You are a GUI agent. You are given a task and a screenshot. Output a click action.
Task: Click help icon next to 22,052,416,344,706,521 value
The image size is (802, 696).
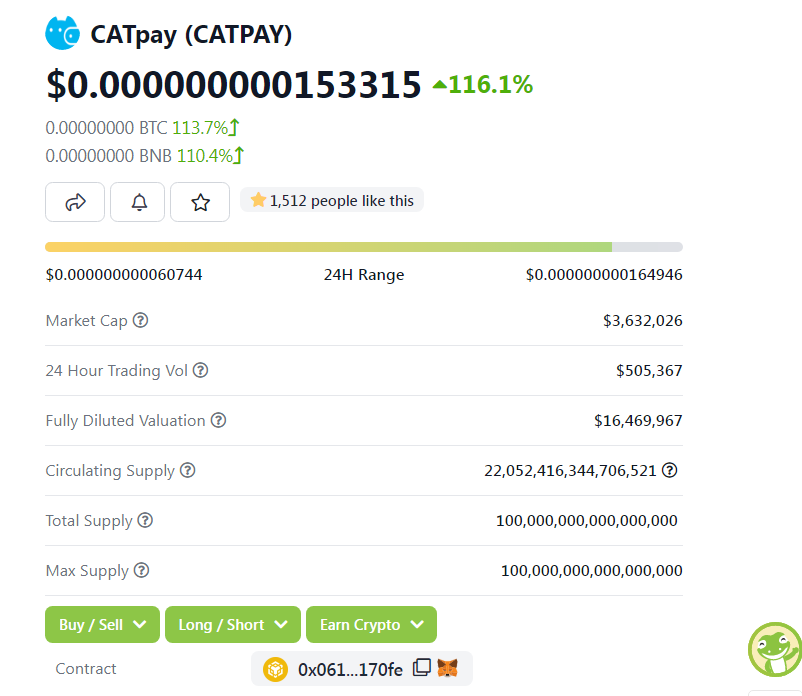(x=670, y=470)
